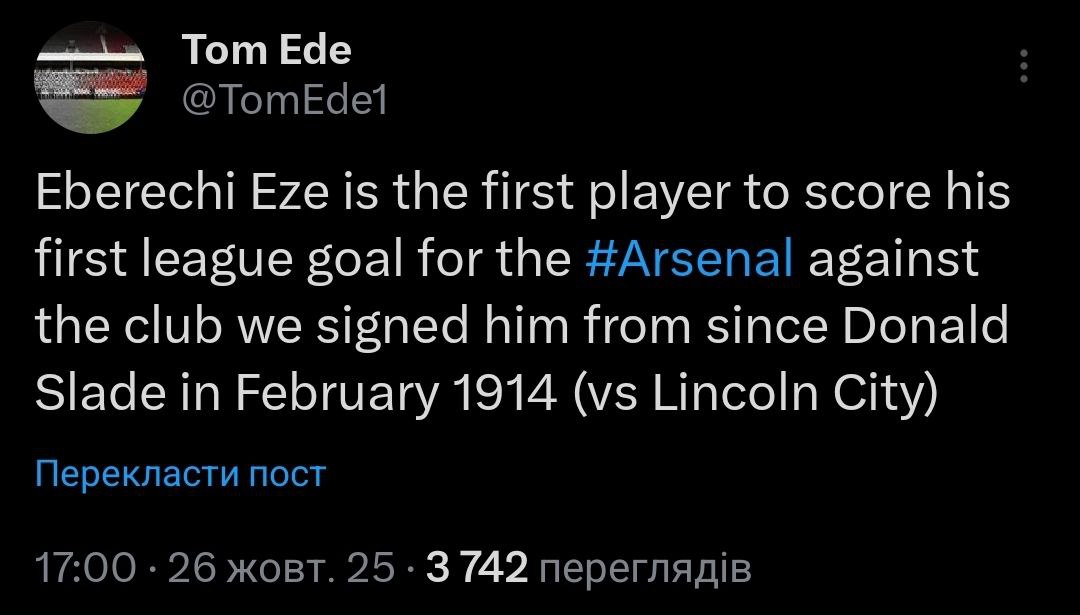Viewport: 1080px width, 615px height.
Task: Open the tweet's three-dot more options menu
Action: [1022, 67]
